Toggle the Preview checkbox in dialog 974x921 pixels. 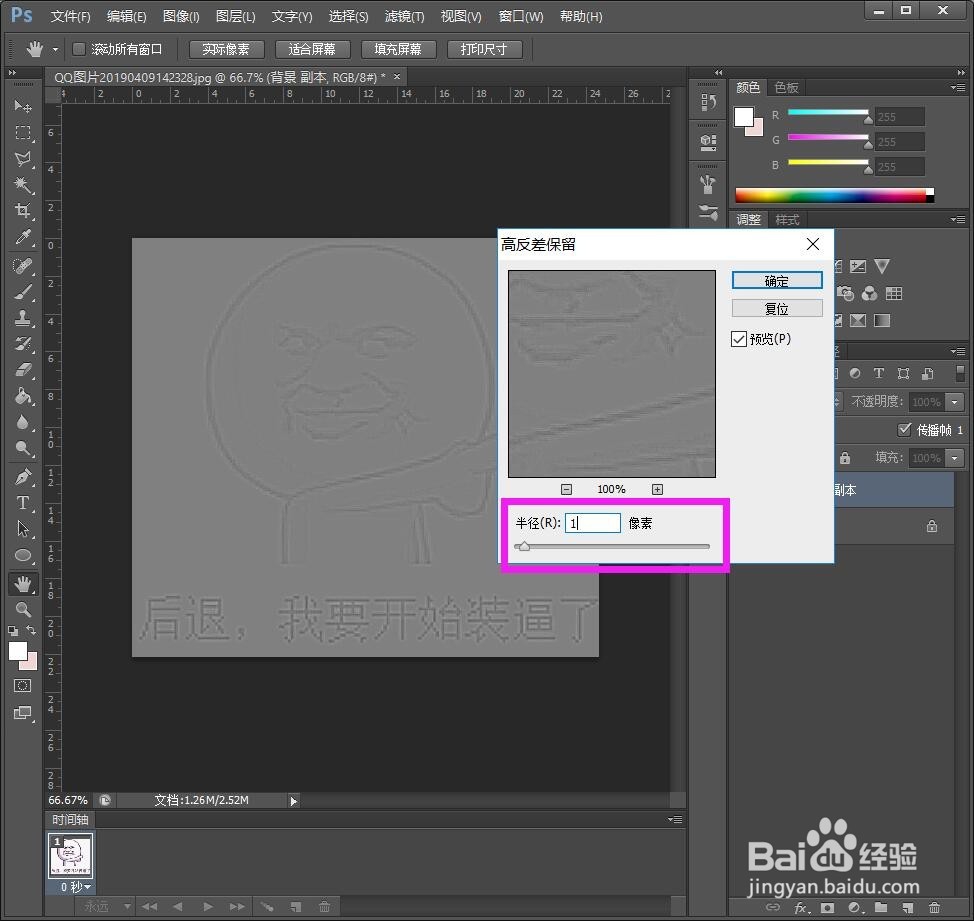pos(739,339)
